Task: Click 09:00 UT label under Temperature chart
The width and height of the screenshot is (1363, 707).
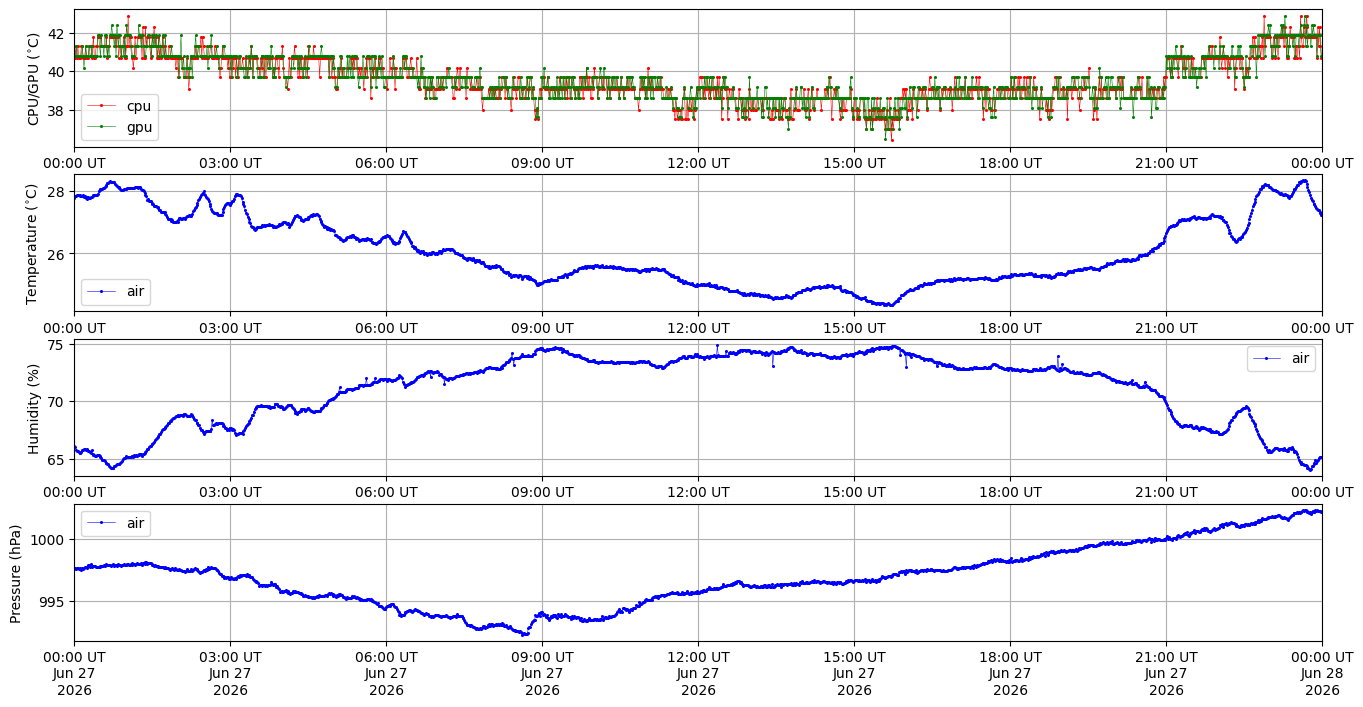Action: coord(542,328)
